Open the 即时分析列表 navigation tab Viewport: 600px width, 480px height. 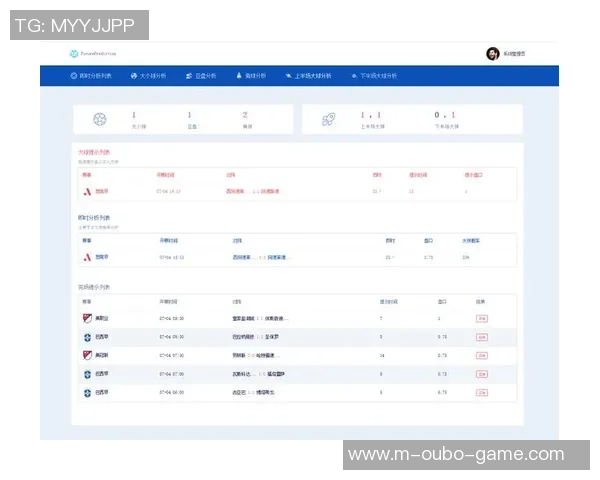pos(96,75)
